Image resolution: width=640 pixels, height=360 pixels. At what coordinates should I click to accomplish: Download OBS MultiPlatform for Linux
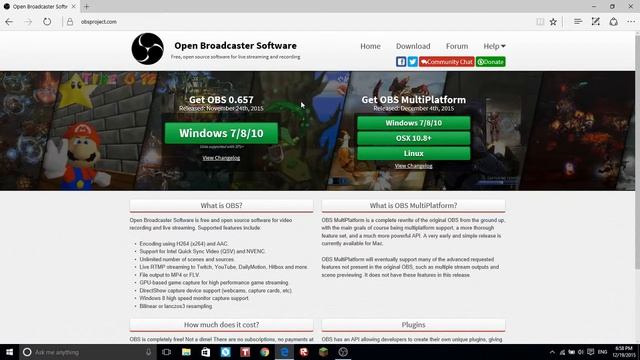(413, 153)
